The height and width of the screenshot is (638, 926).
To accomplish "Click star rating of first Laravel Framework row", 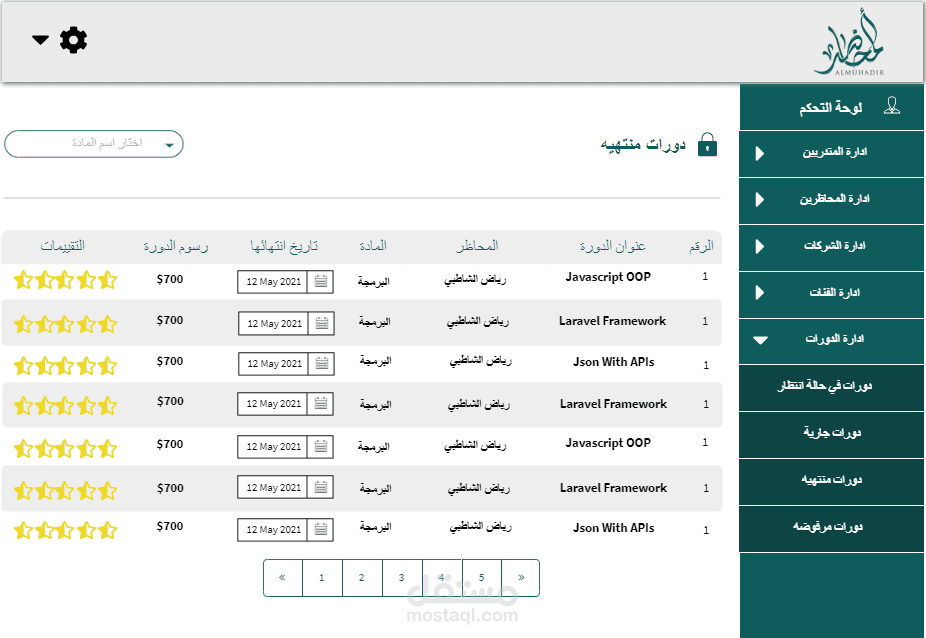I will [66, 324].
